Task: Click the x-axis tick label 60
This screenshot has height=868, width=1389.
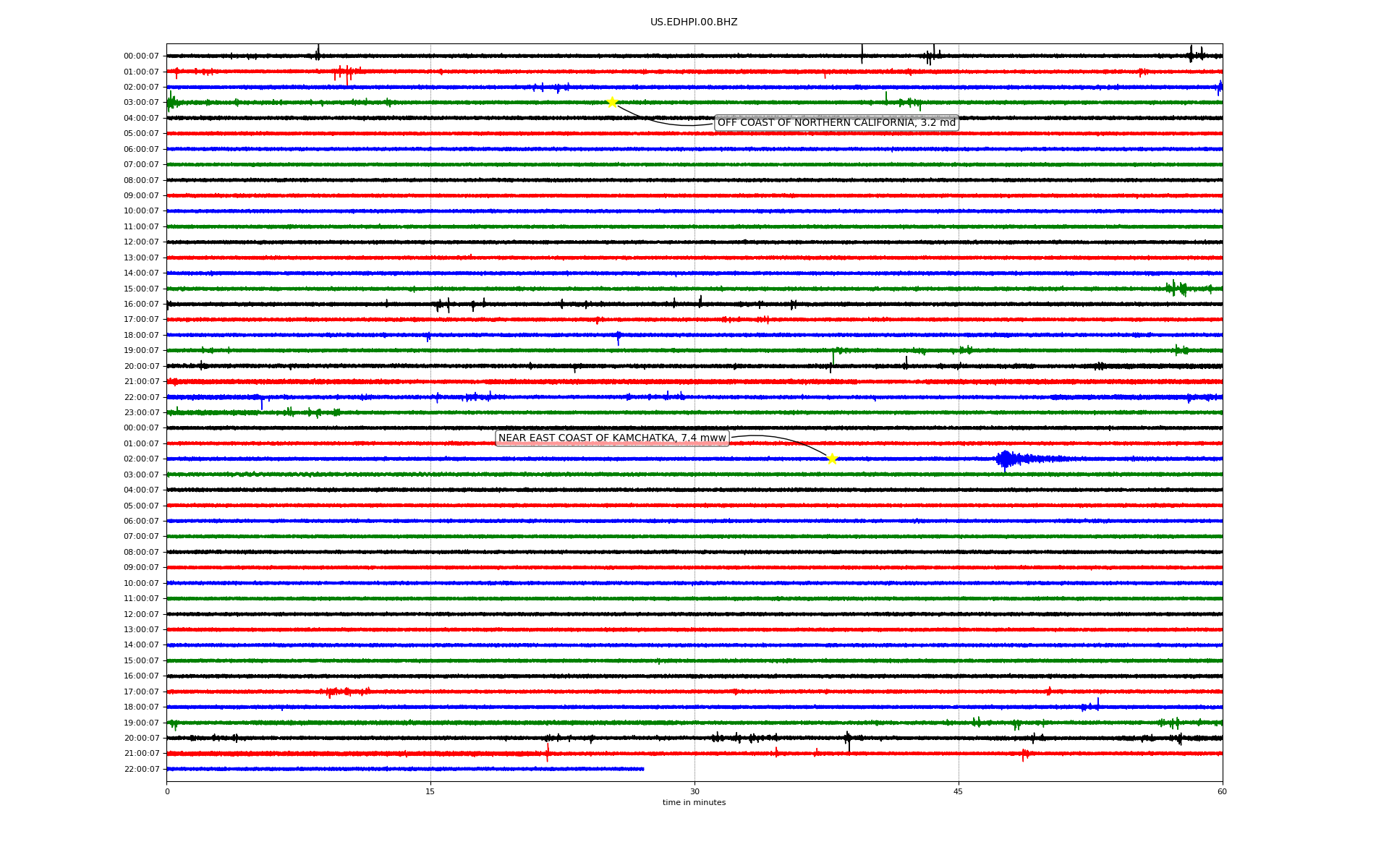Action: click(x=1222, y=791)
